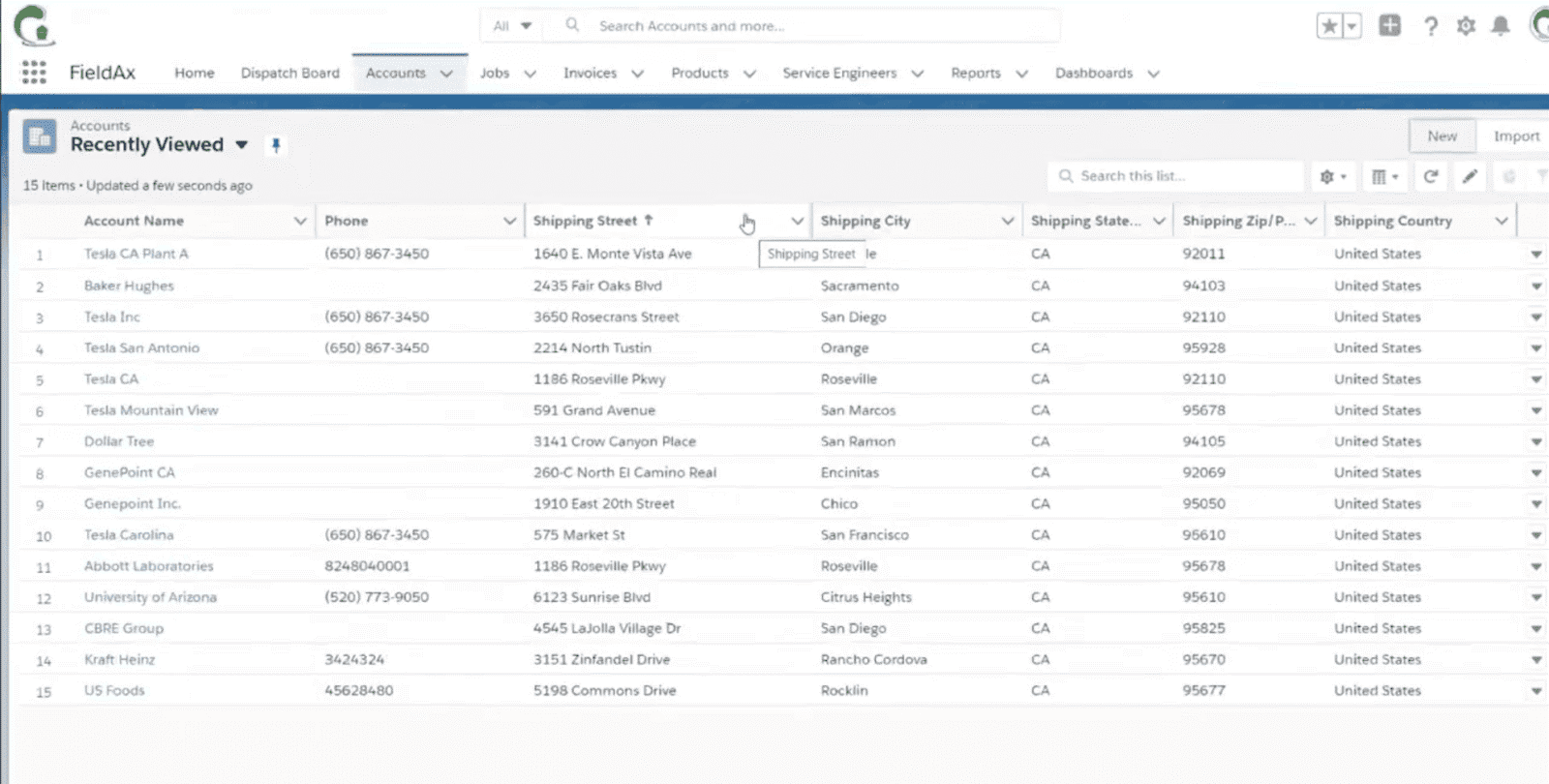Screen dimensions: 1549x784
Task: Open the Reports tab
Action: [976, 73]
